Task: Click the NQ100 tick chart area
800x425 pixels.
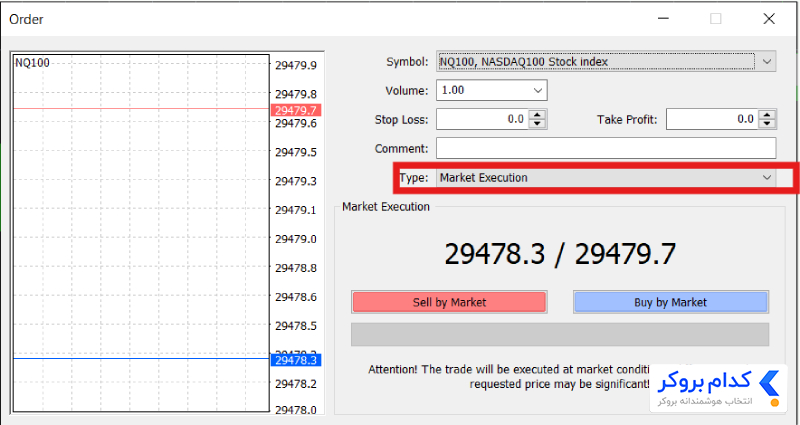Action: click(141, 233)
